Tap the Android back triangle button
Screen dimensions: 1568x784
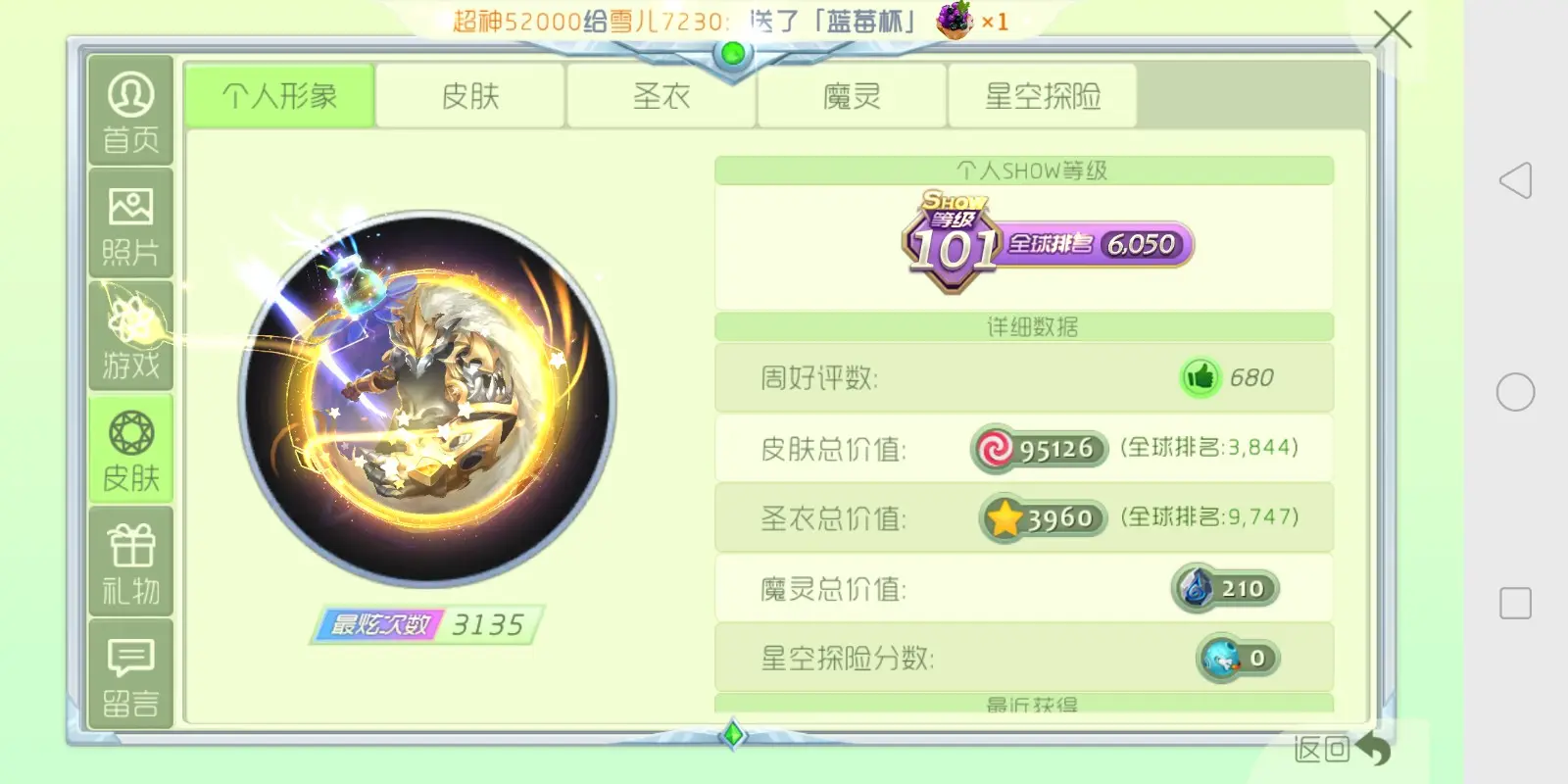pos(1515,180)
